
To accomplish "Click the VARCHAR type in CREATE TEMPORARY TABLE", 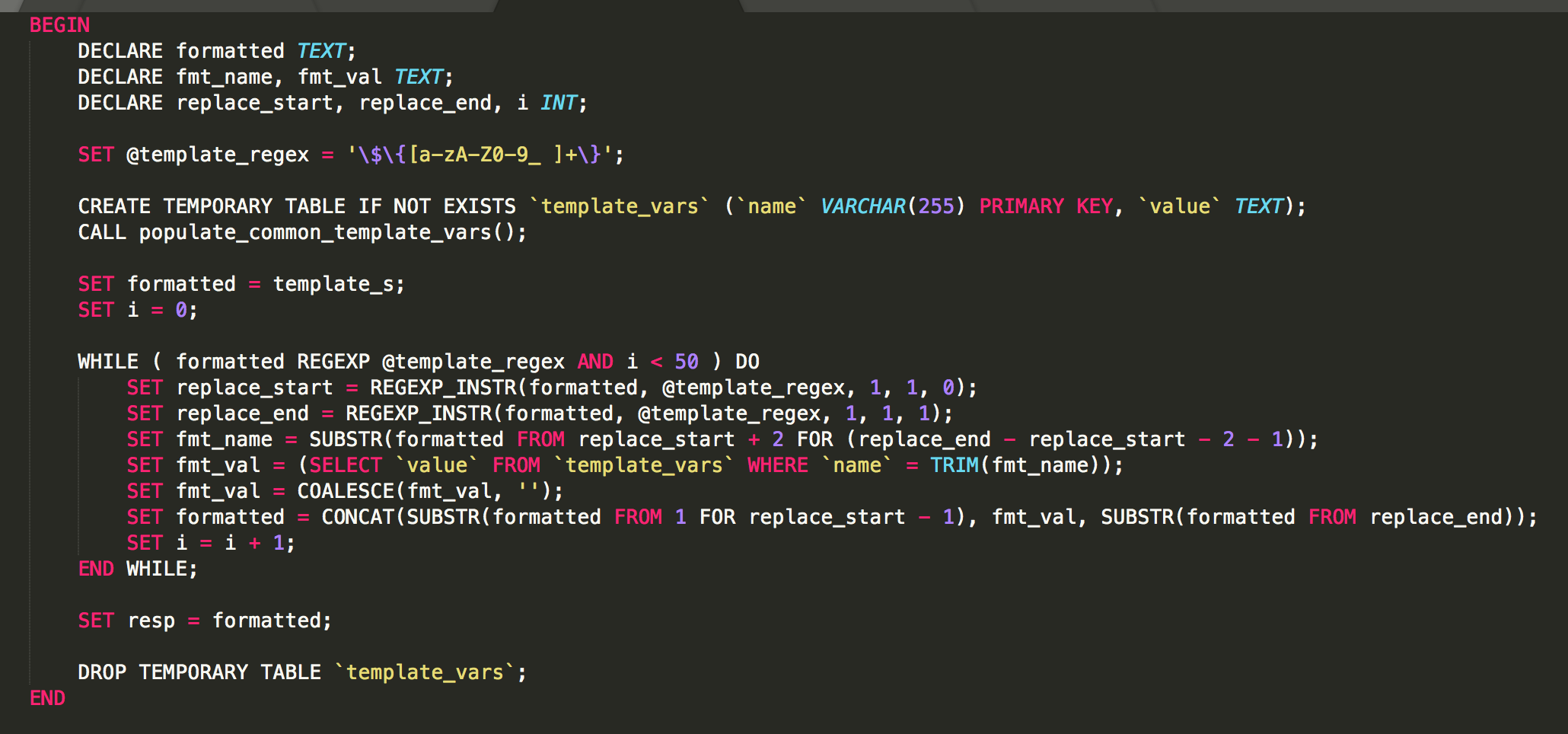I will point(862,206).
